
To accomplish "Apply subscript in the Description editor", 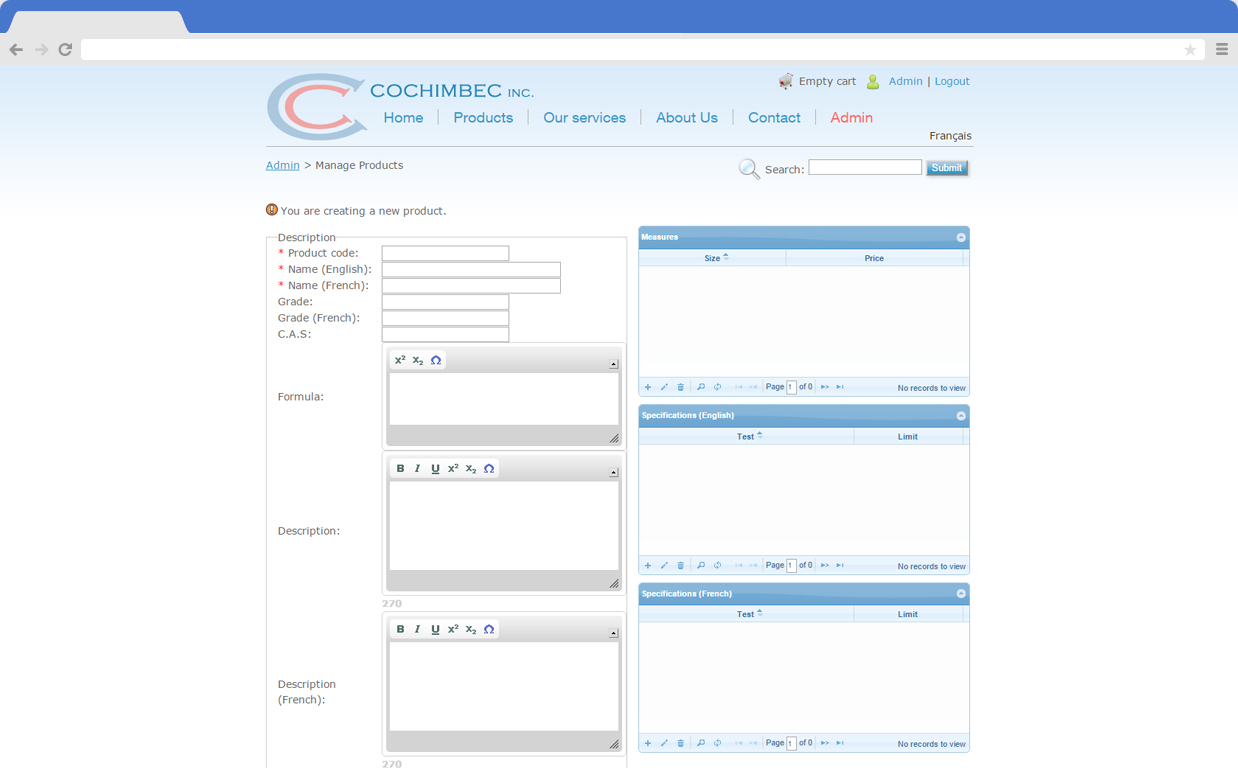I will 470,467.
